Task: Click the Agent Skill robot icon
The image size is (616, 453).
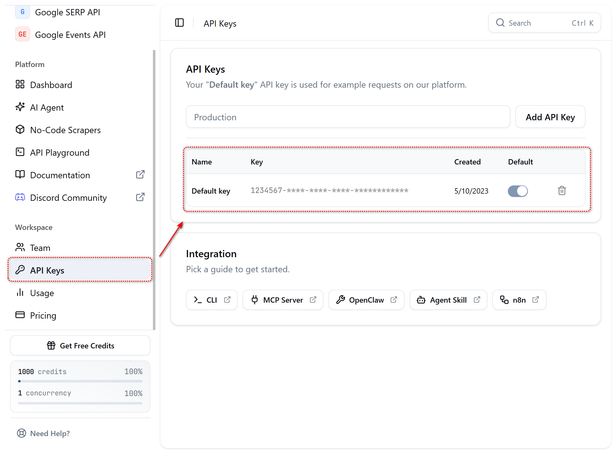Action: (421, 300)
